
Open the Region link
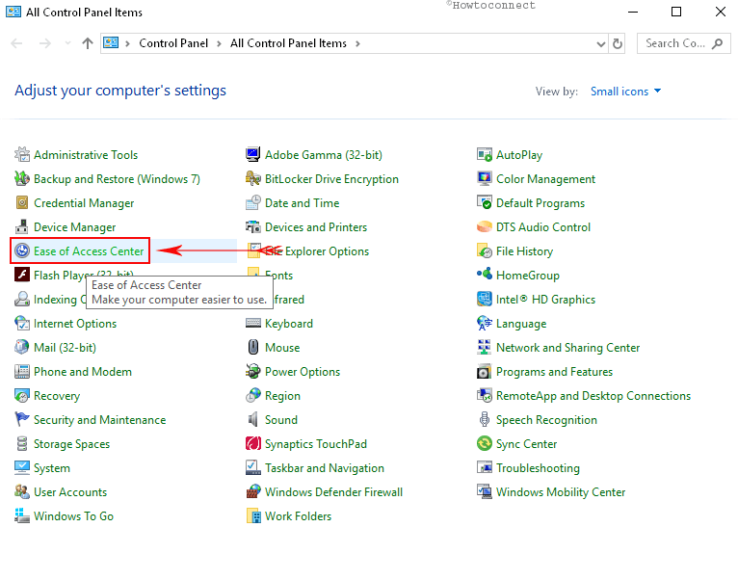[282, 395]
